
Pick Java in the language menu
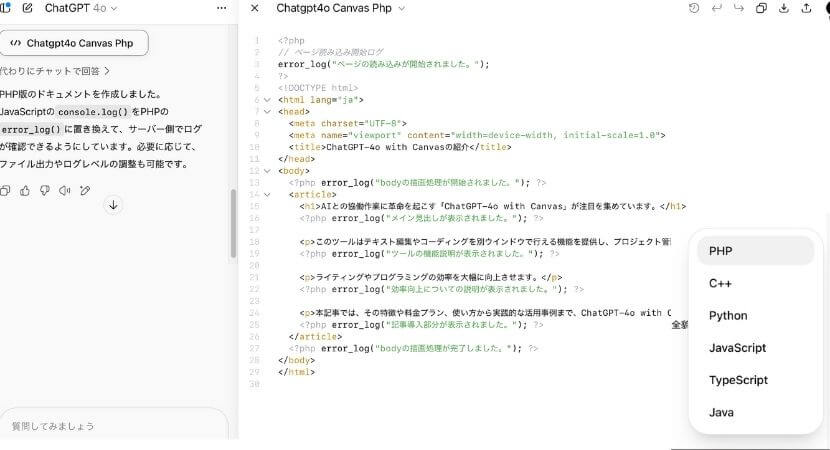pyautogui.click(x=755, y=412)
